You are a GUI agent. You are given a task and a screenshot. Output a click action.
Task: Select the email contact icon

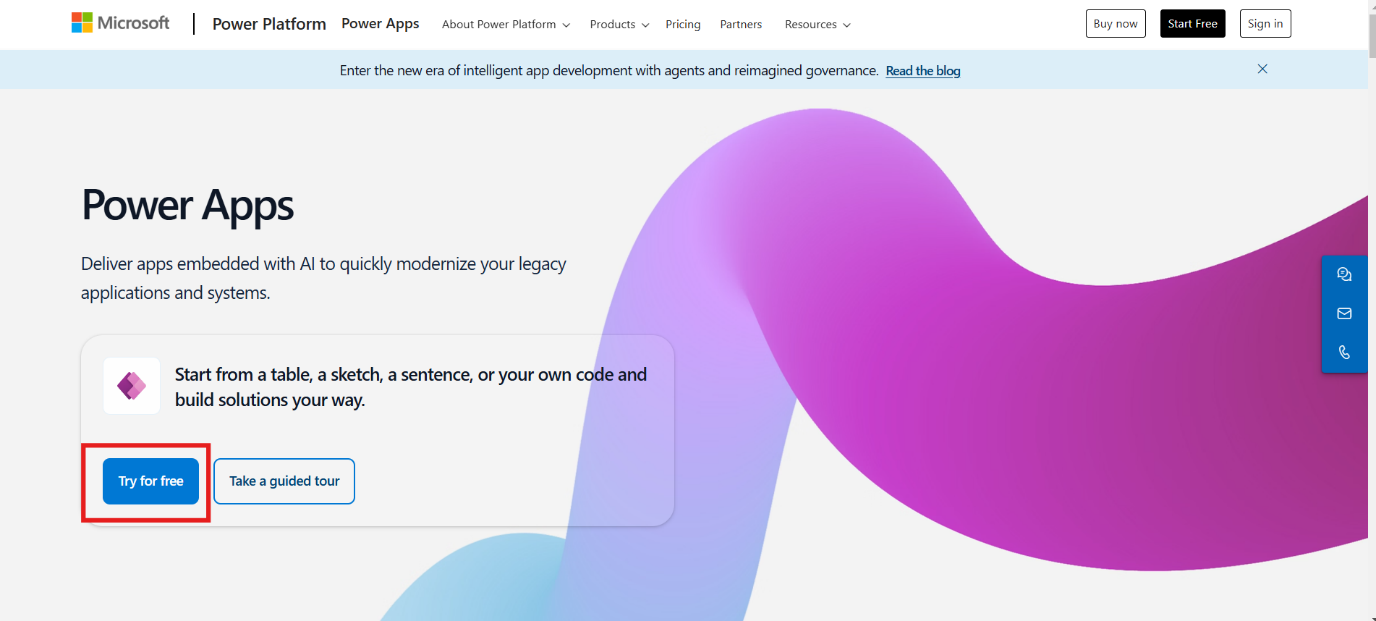(x=1344, y=313)
